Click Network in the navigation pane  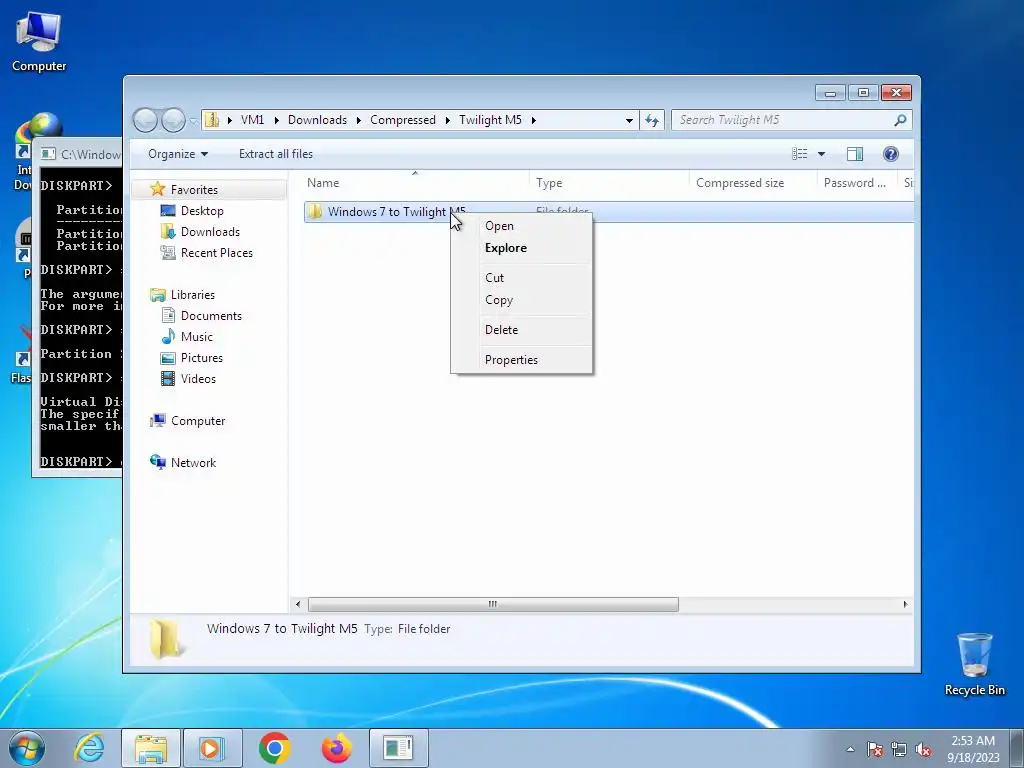(x=193, y=463)
